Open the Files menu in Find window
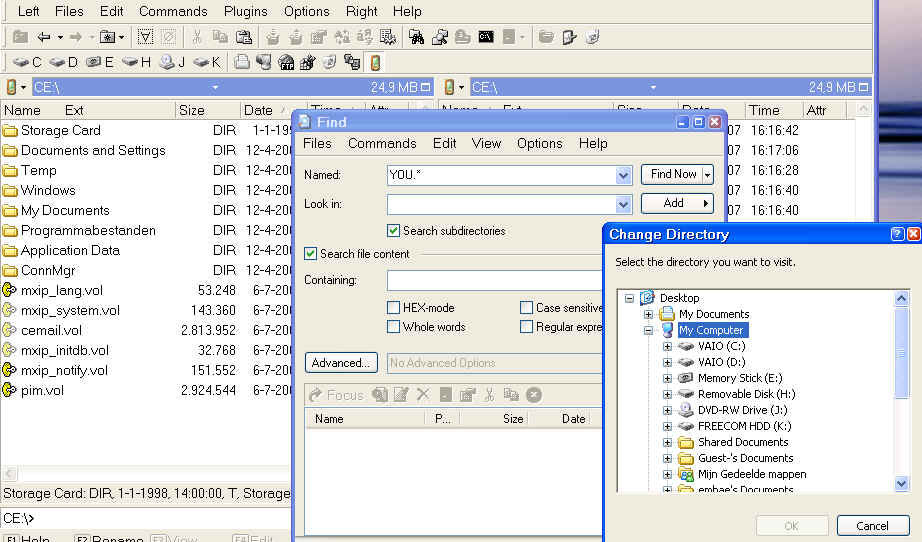This screenshot has height=542, width=922. coord(317,143)
